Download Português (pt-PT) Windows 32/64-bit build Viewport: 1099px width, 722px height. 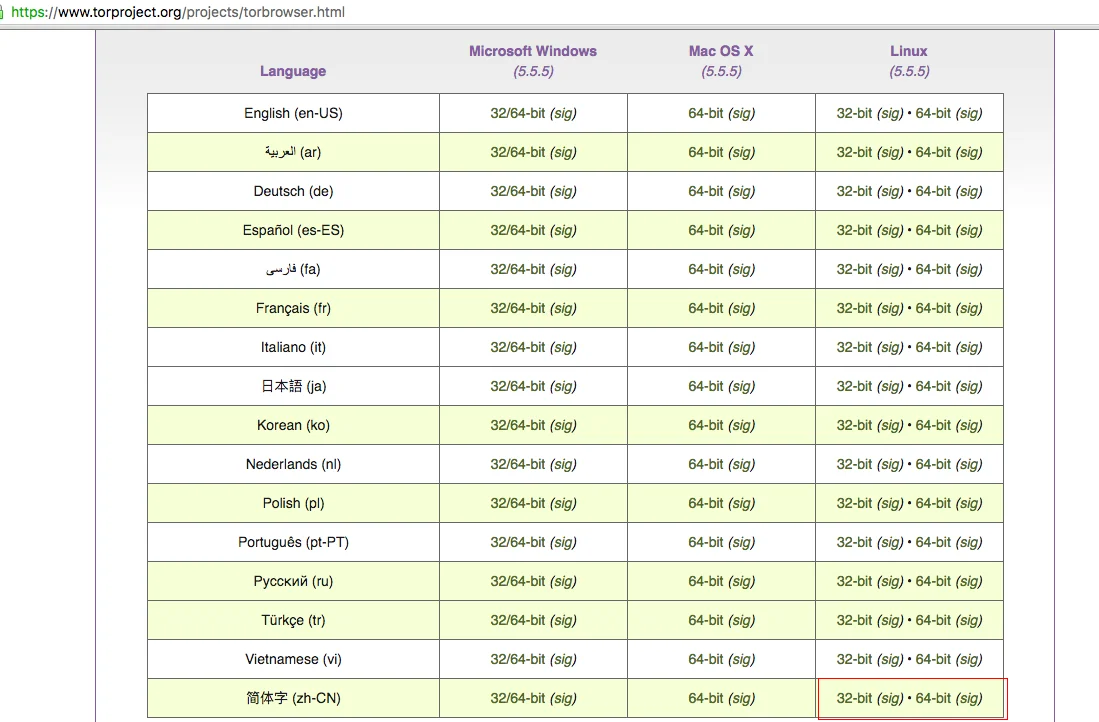tap(517, 542)
